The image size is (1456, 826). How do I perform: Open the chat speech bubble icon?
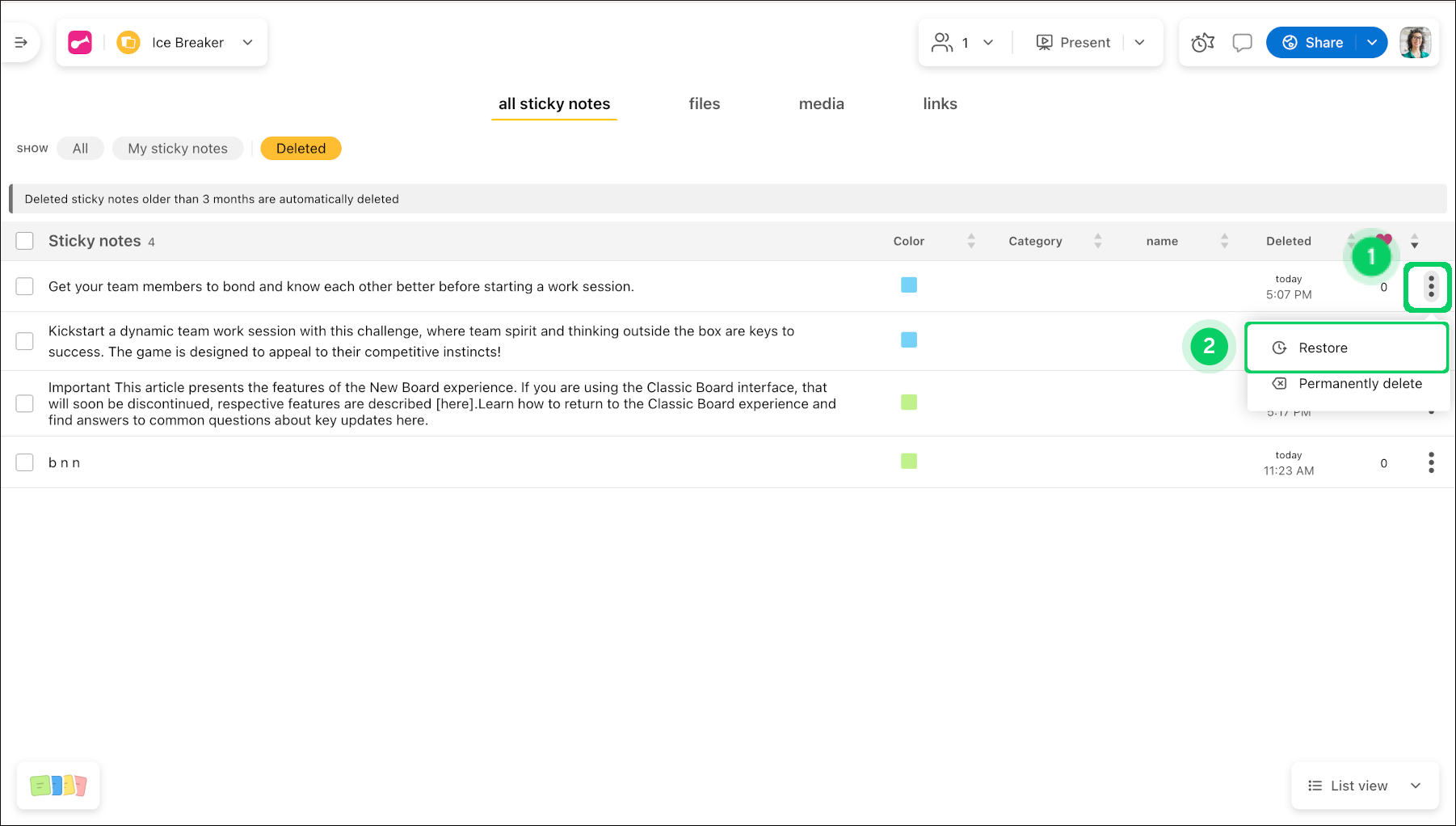(x=1242, y=43)
